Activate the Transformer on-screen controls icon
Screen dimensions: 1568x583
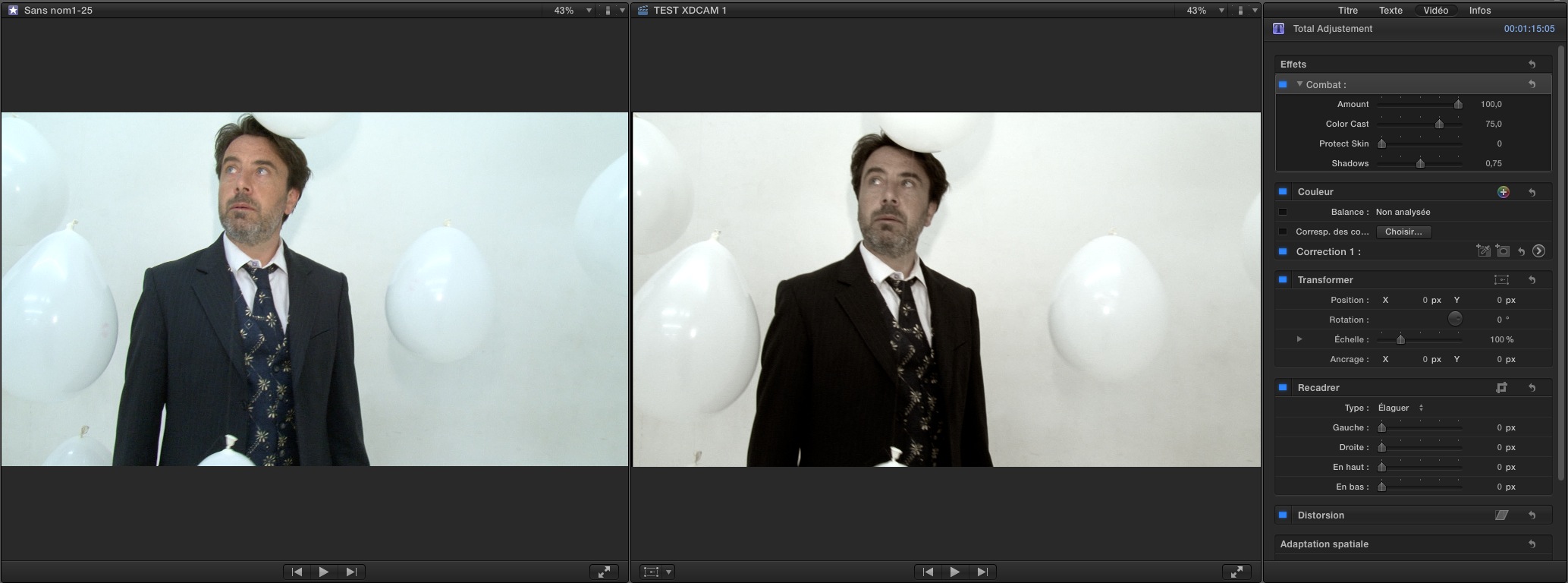(x=1501, y=280)
